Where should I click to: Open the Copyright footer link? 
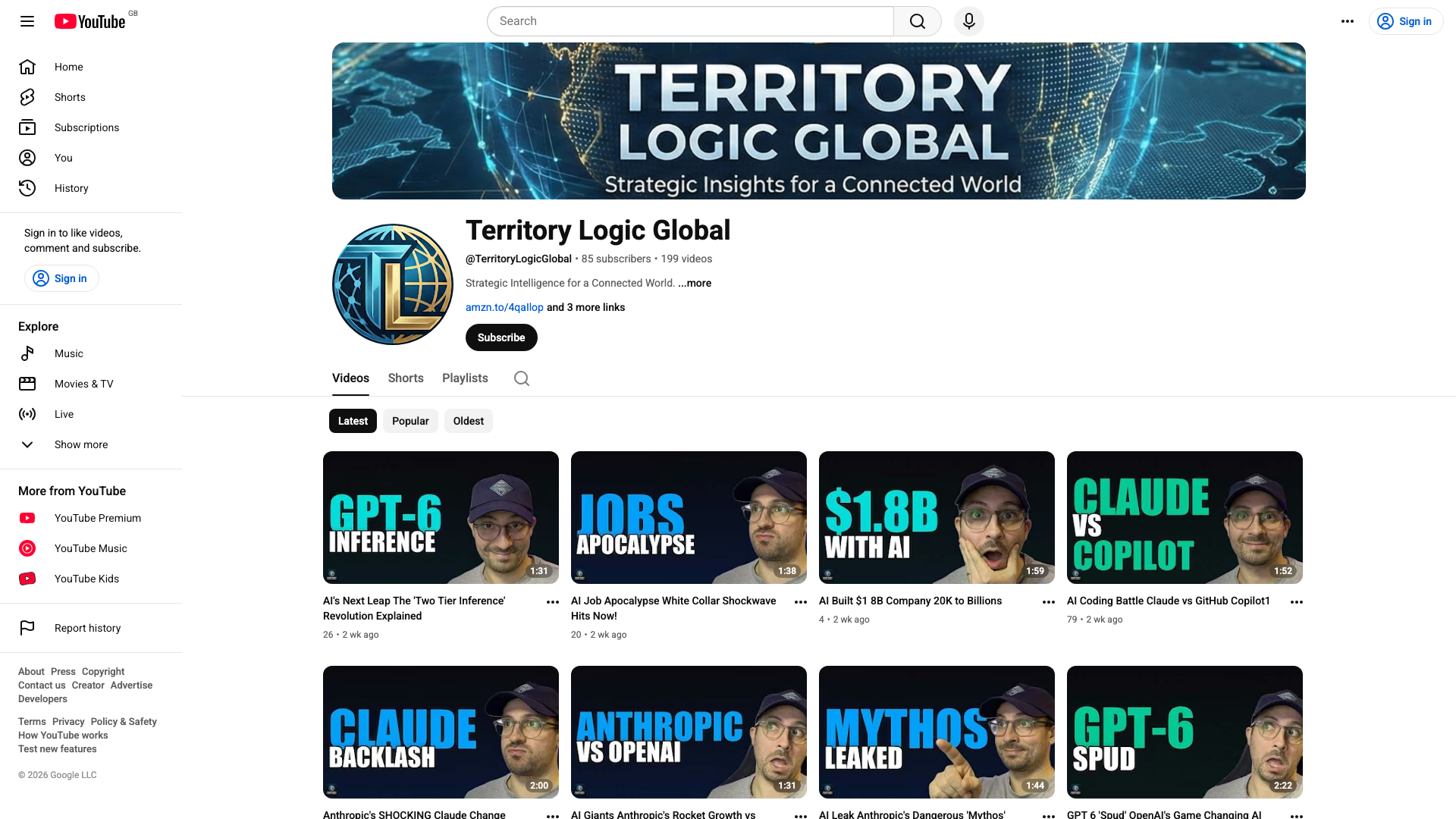click(x=103, y=672)
